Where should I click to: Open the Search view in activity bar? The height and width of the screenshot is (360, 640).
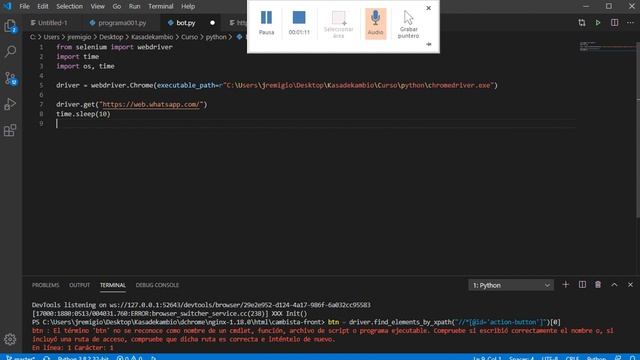coord(10,51)
